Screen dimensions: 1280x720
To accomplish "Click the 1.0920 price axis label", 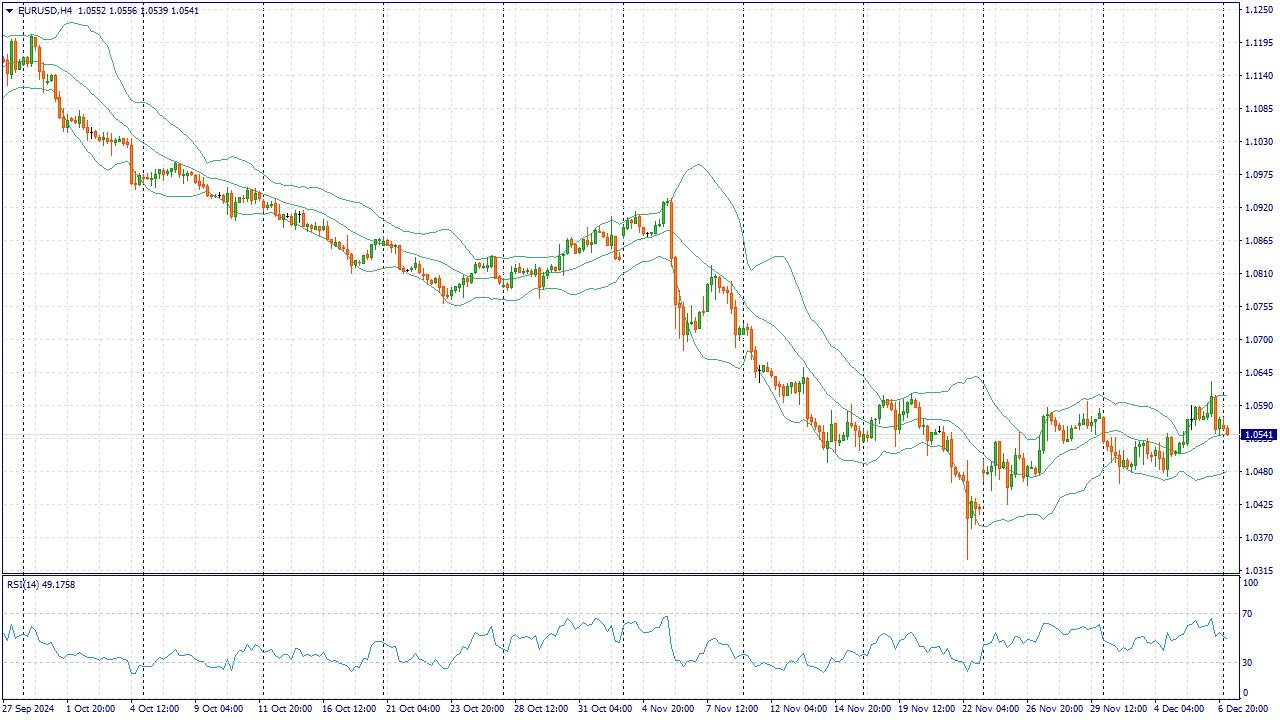I will pyautogui.click(x=1258, y=208).
